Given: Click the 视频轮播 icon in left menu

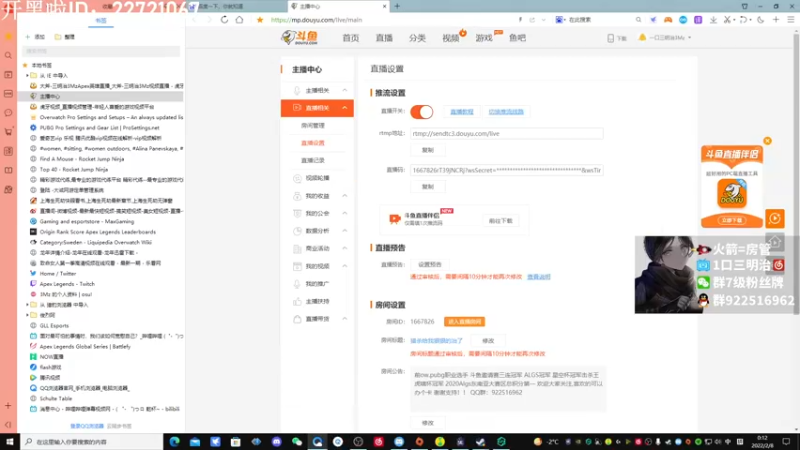Looking at the screenshot, I should 297,178.
